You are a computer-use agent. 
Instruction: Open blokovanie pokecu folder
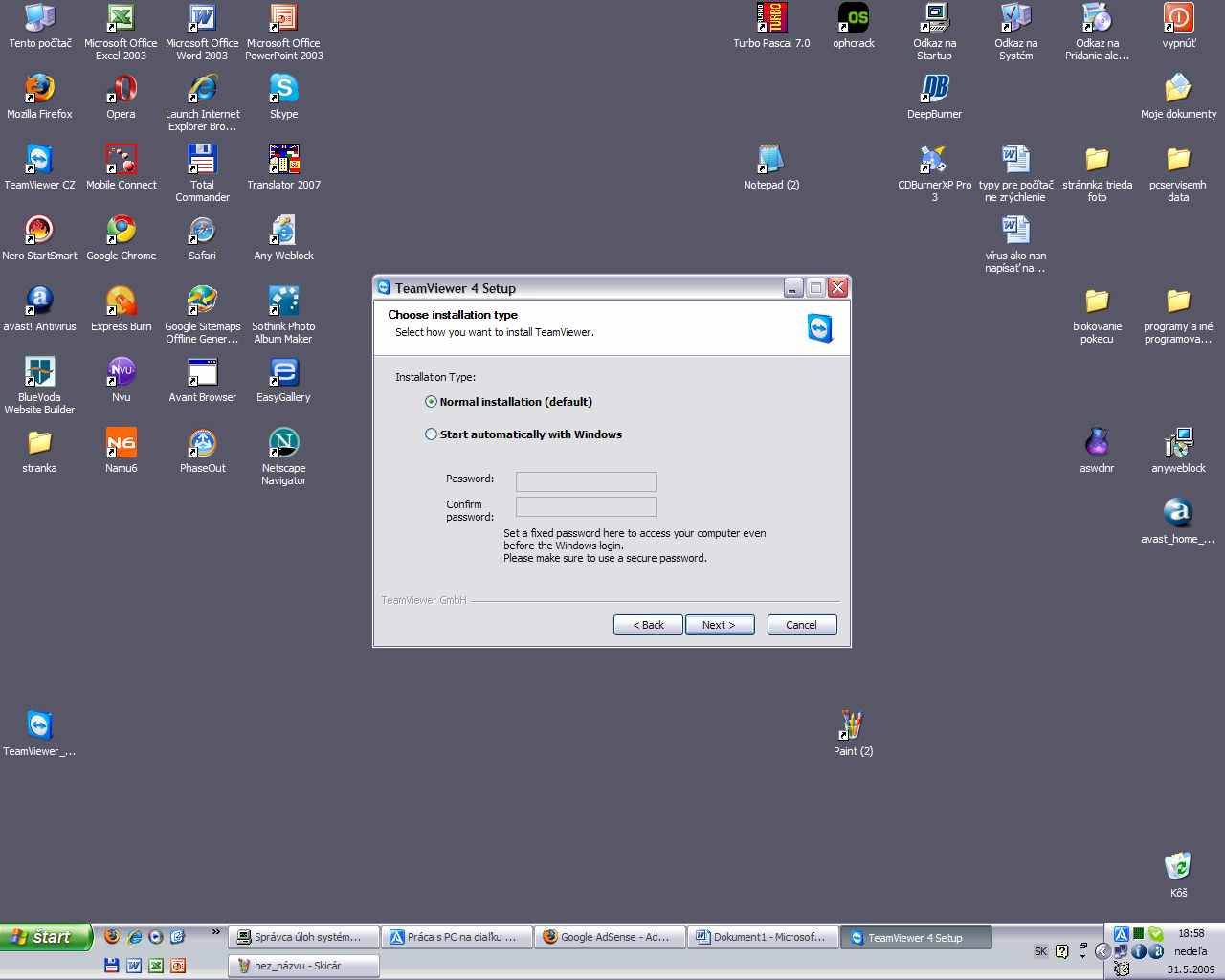tap(1097, 301)
